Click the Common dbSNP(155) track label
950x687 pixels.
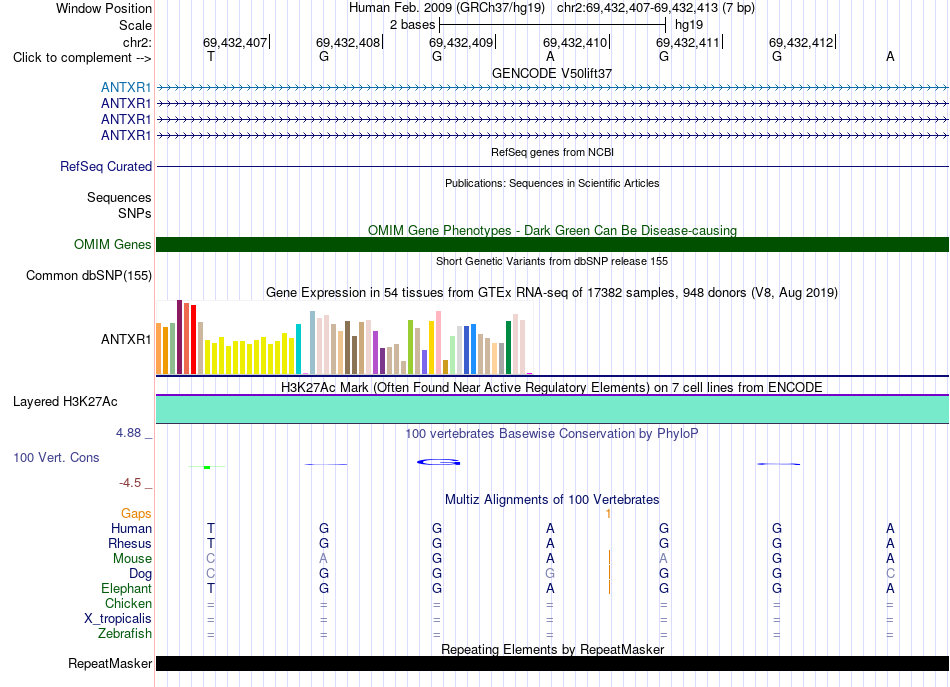89,276
